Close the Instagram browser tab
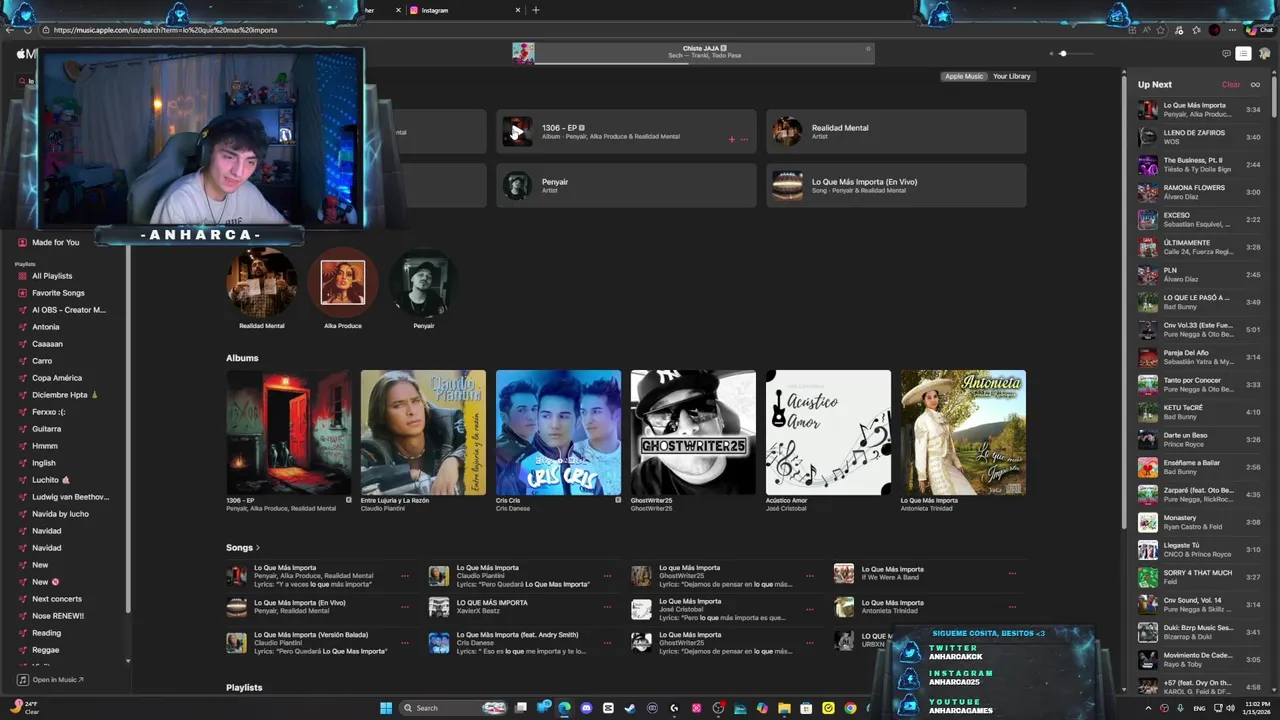The width and height of the screenshot is (1280, 720). click(x=518, y=10)
